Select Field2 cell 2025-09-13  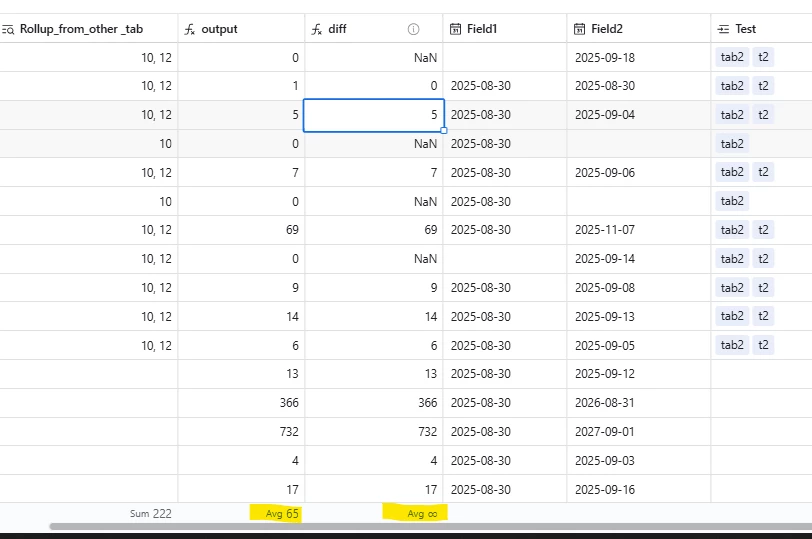pyautogui.click(x=639, y=316)
